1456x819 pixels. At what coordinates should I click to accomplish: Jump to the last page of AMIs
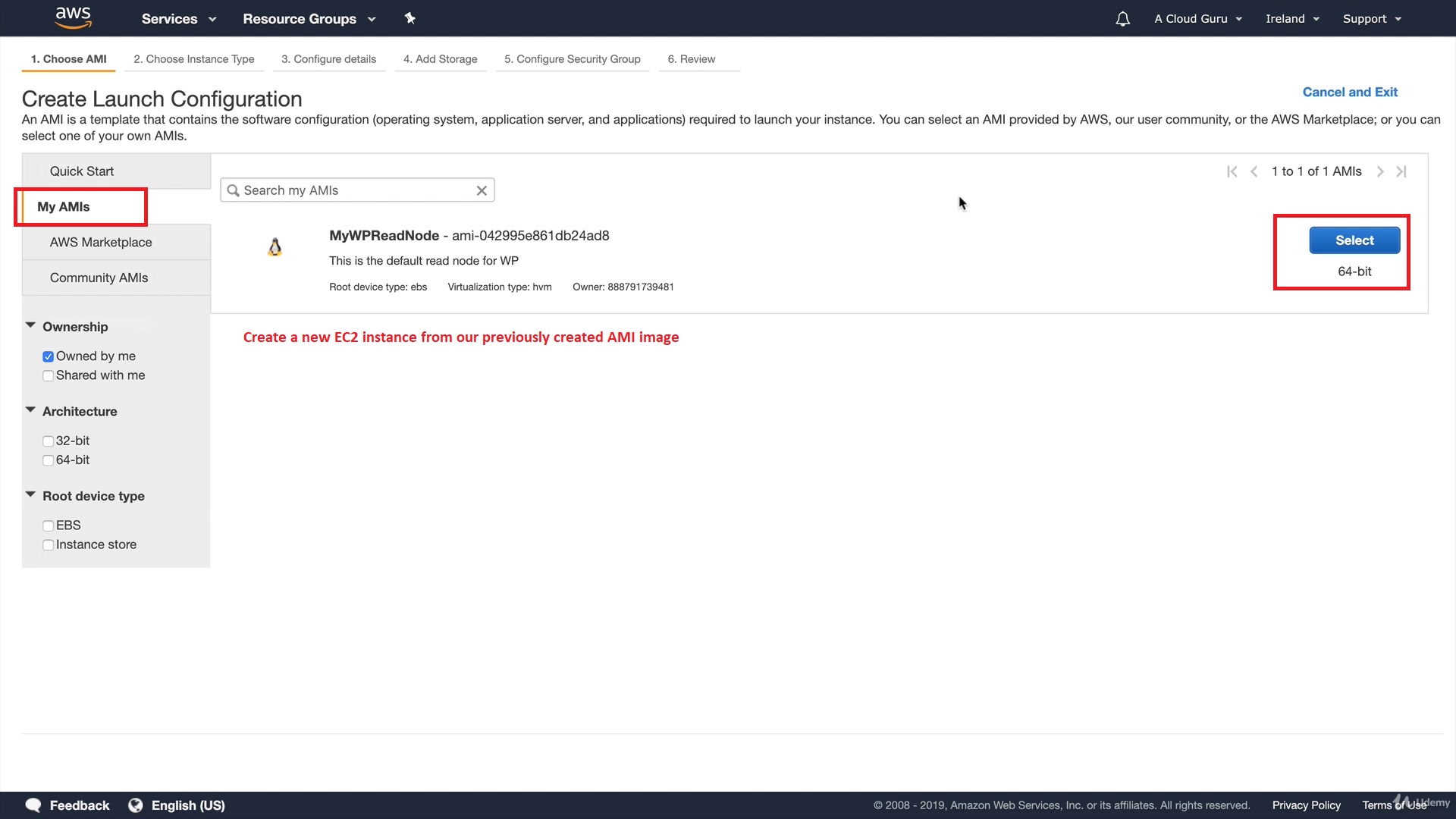(x=1401, y=171)
